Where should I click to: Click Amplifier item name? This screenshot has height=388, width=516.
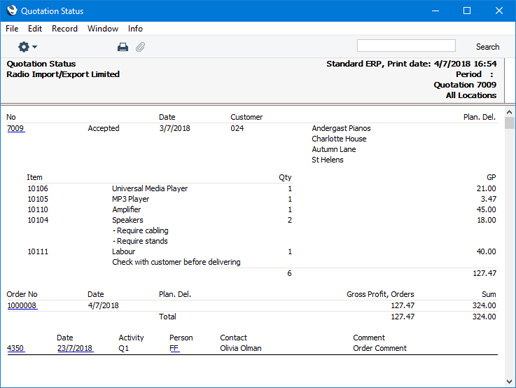126,210
